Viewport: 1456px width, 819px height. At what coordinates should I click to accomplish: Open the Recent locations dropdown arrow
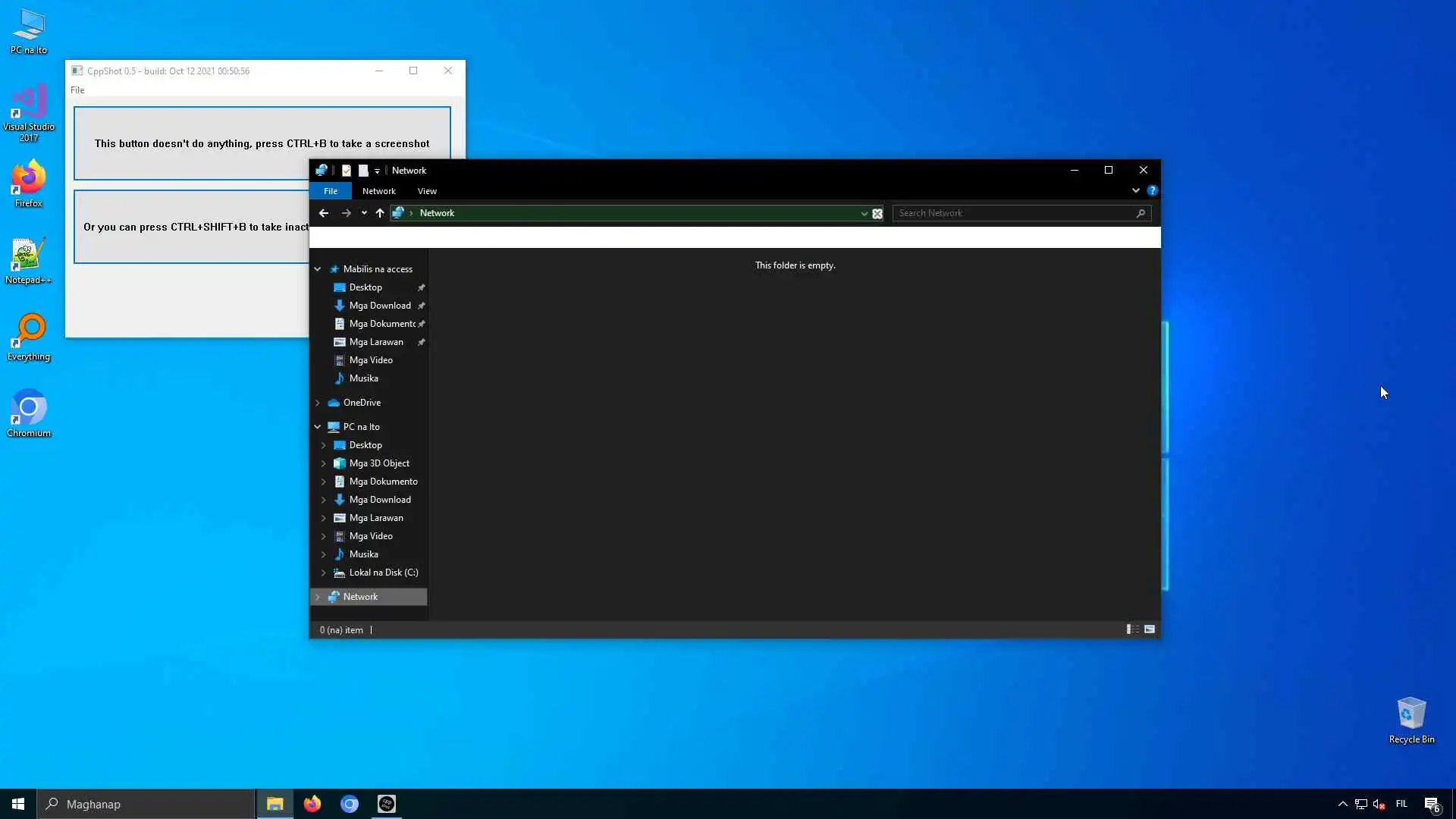coord(364,213)
